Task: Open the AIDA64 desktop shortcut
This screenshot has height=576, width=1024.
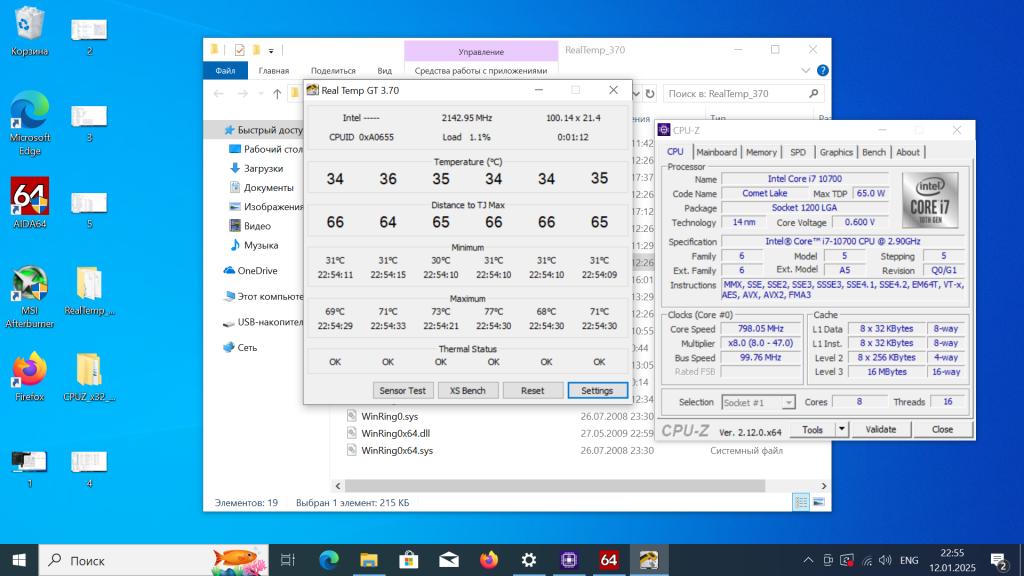Action: 29,203
